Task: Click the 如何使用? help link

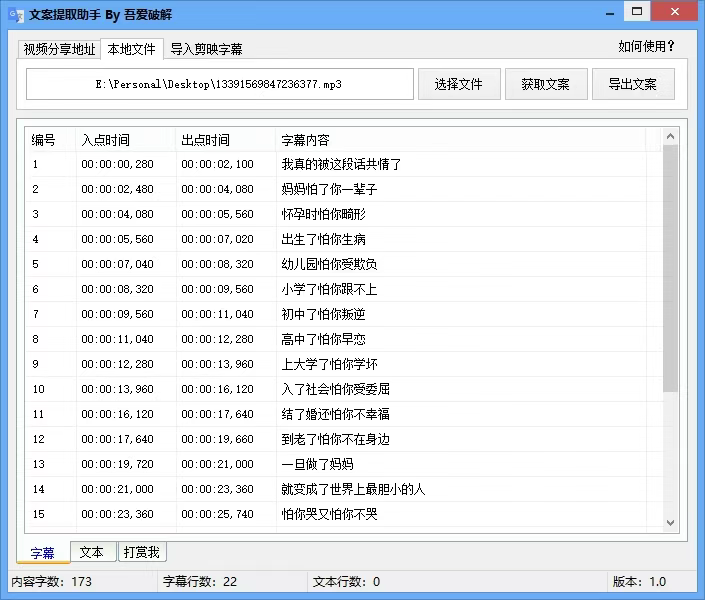Action: (x=646, y=46)
